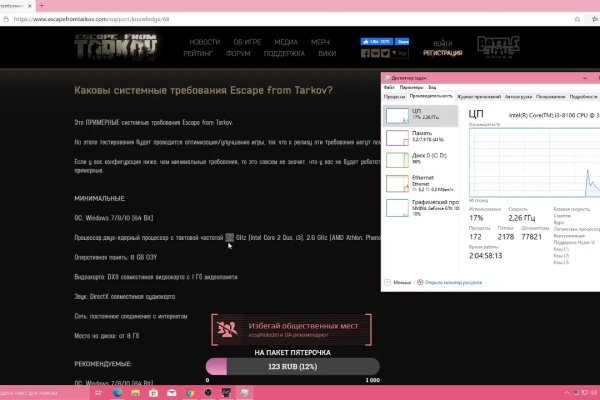The width and height of the screenshot is (600, 400).
Task: Show hidden system tray icons
Action: click(567, 393)
